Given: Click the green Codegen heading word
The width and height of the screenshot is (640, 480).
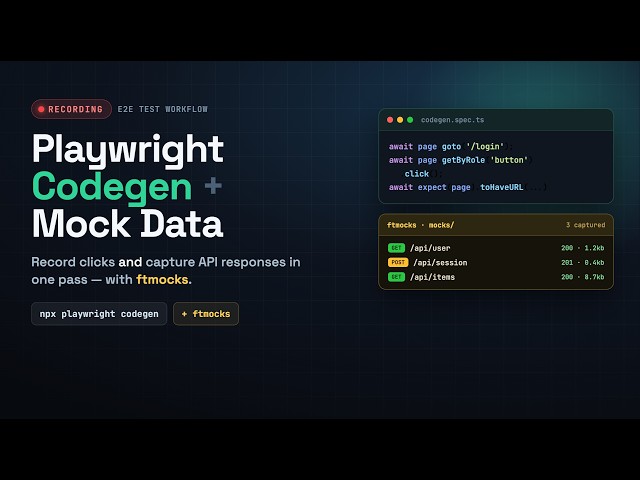Looking at the screenshot, I should tap(112, 187).
